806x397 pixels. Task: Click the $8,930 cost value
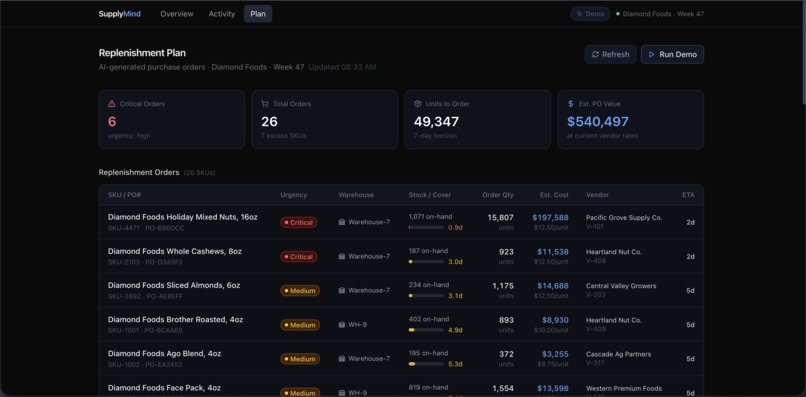pos(555,320)
